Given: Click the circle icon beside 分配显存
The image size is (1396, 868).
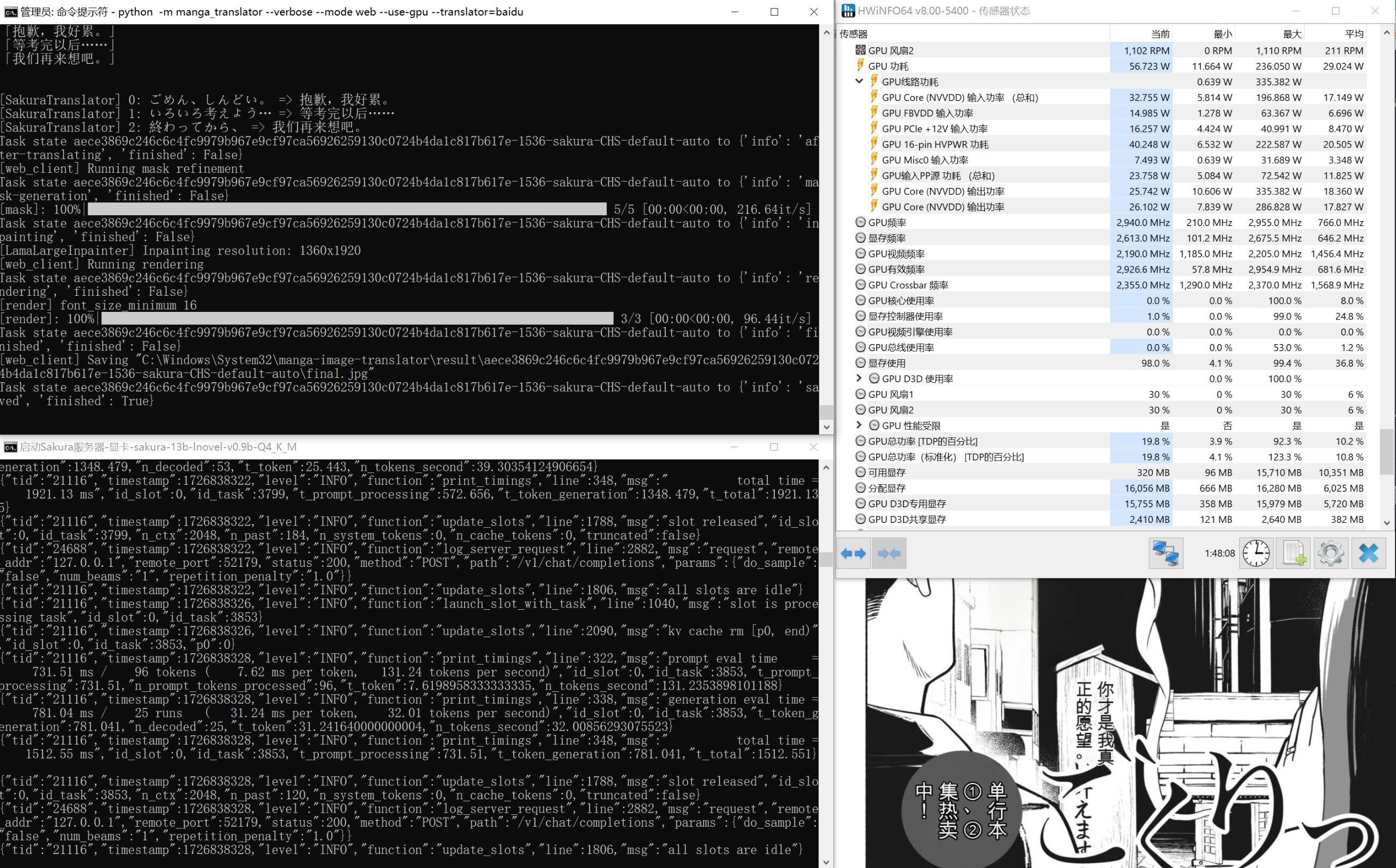Looking at the screenshot, I should [x=860, y=488].
